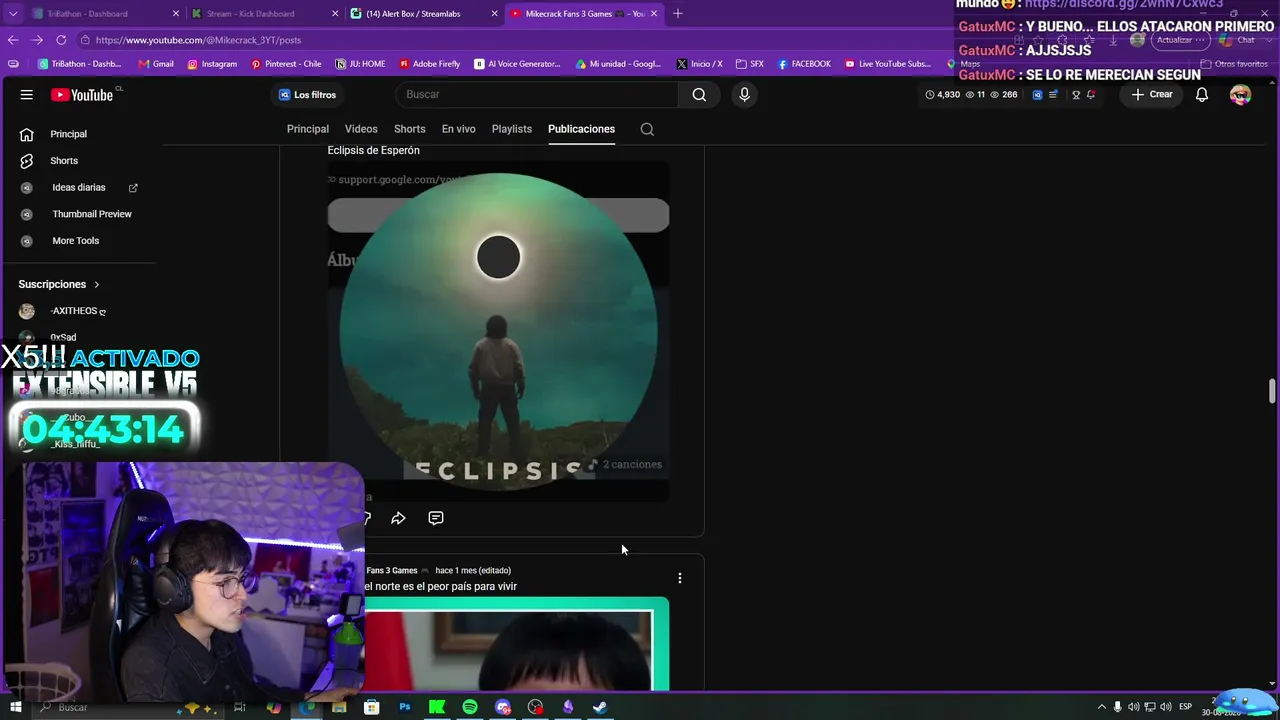
Task: Click the '2 canciones' playlist label
Action: point(627,465)
